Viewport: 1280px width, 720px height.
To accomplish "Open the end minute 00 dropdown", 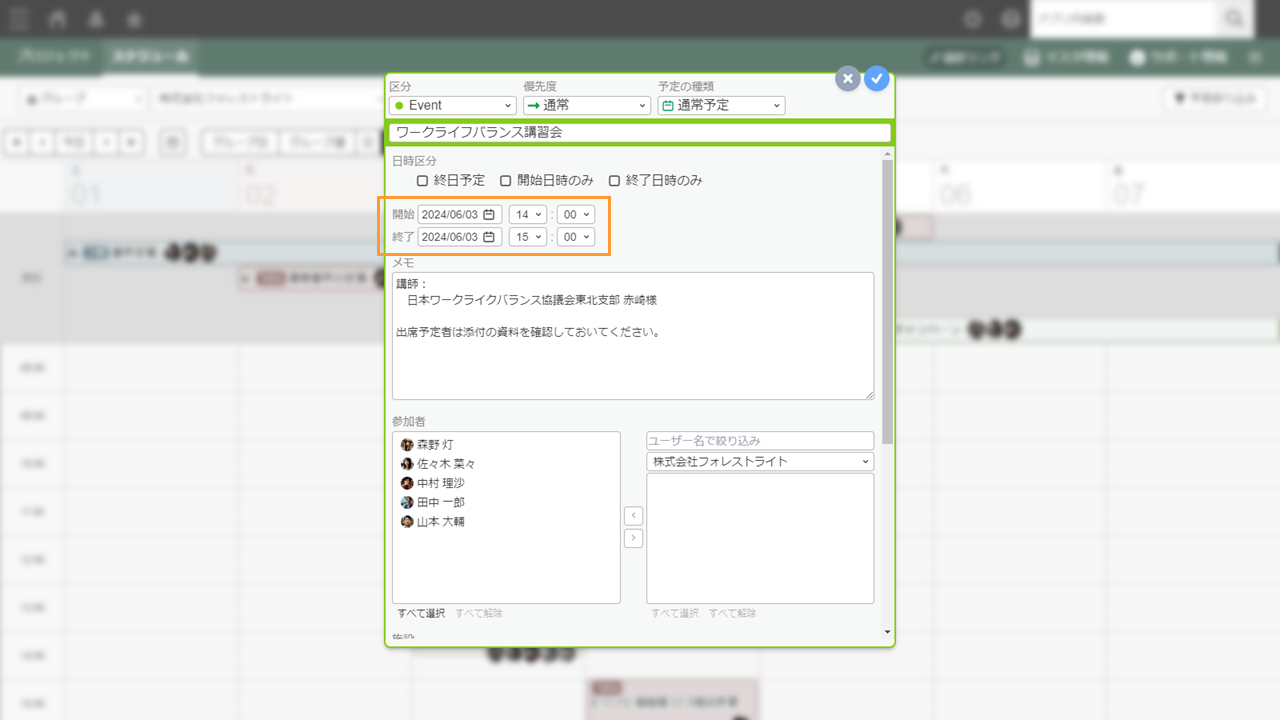I will pyautogui.click(x=575, y=237).
